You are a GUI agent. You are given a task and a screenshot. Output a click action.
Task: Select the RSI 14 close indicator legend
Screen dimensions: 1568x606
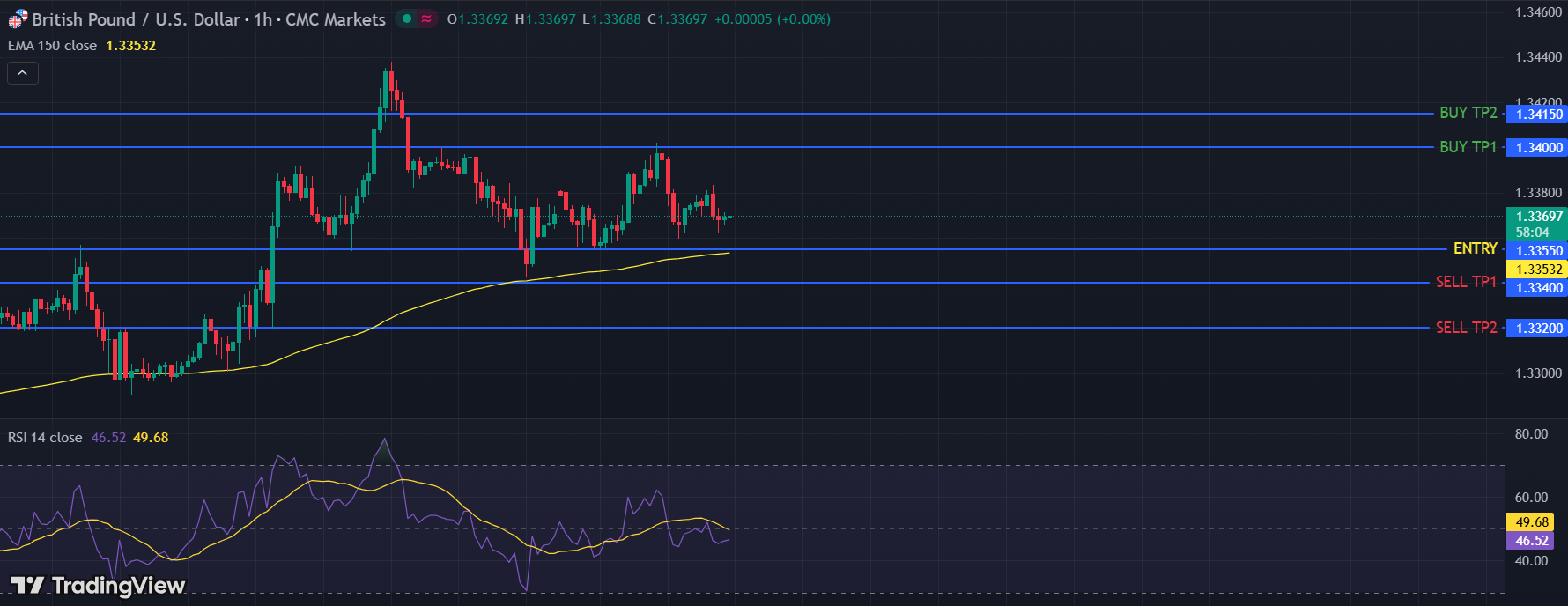click(x=45, y=438)
